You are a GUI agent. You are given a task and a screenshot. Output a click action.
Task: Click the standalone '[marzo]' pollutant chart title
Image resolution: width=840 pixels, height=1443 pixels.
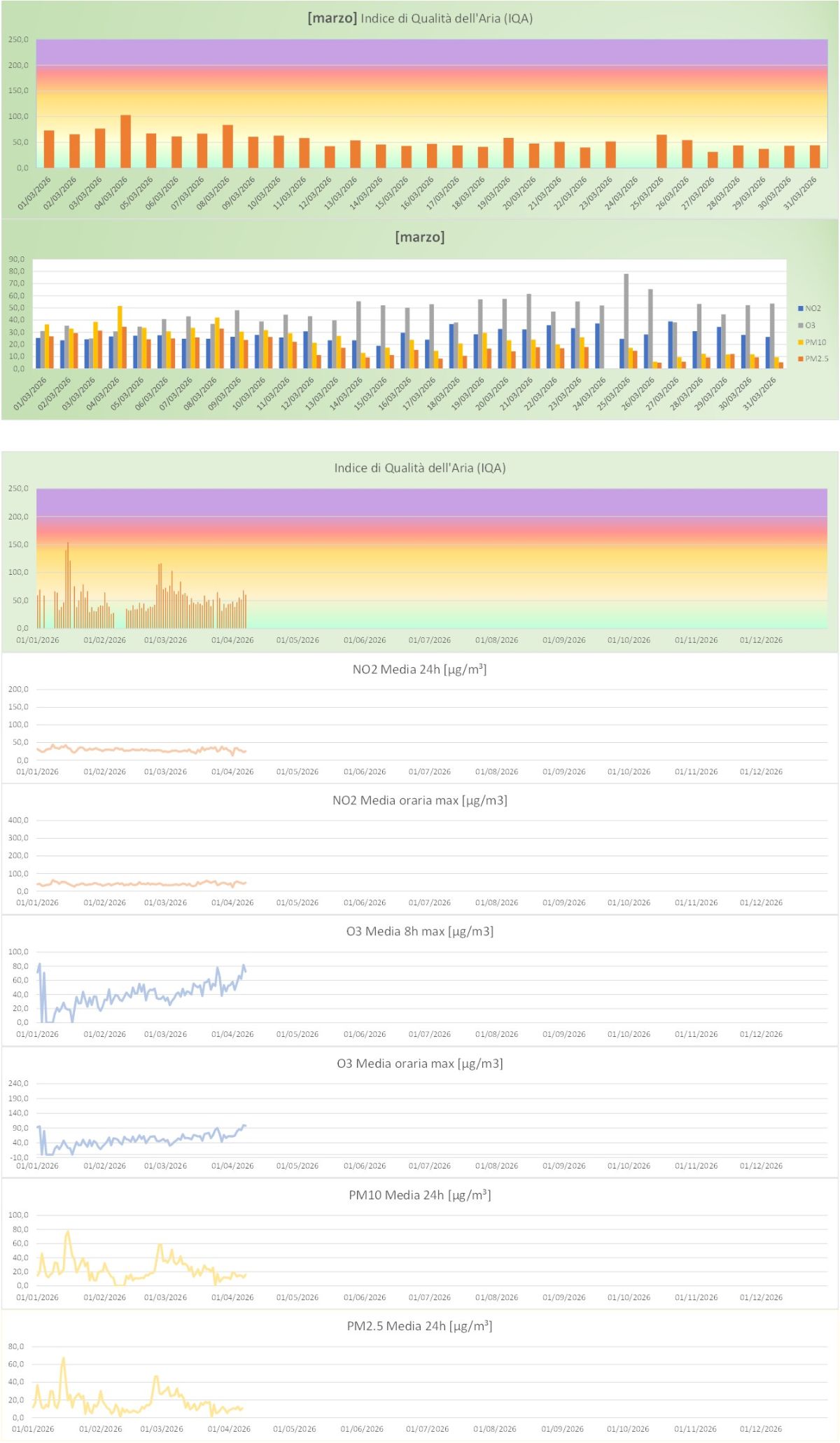[x=420, y=237]
